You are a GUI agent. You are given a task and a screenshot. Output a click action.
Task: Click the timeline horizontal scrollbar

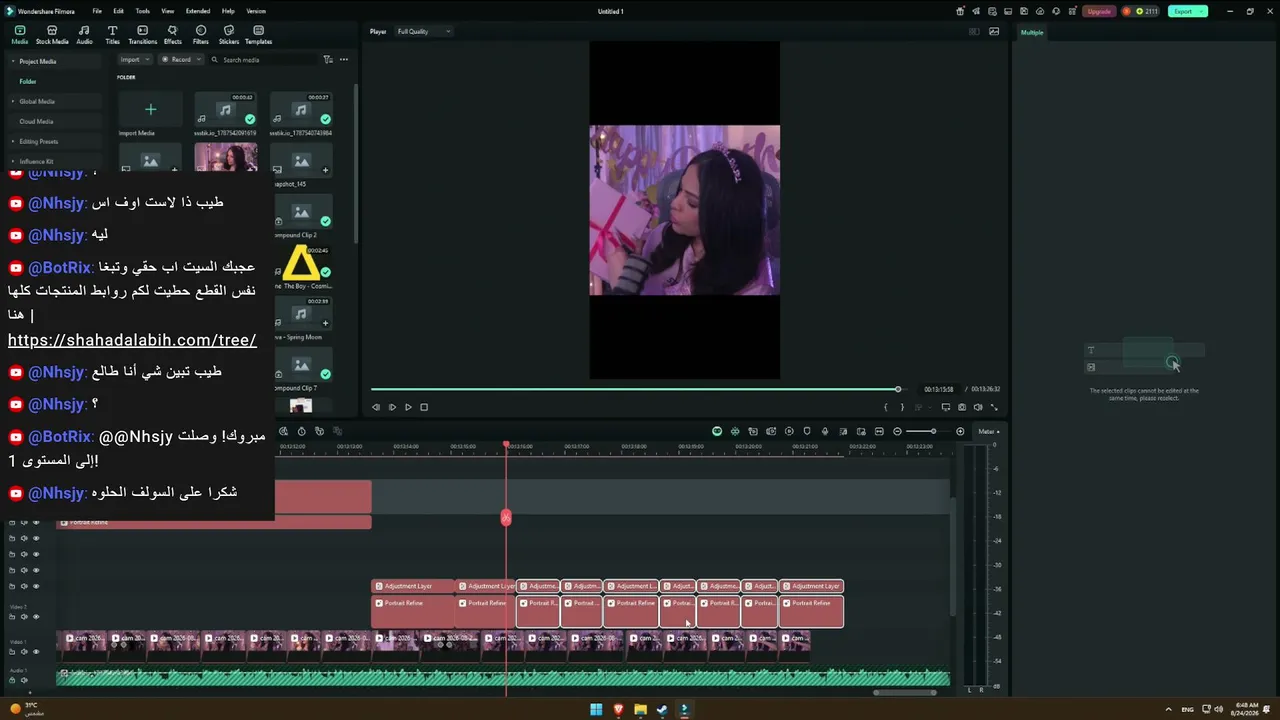[x=904, y=692]
